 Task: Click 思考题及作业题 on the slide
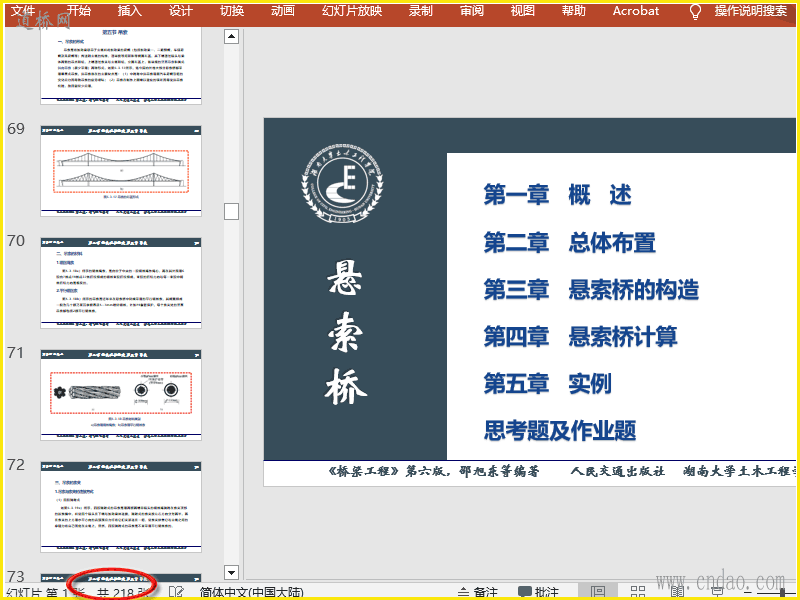[x=560, y=431]
